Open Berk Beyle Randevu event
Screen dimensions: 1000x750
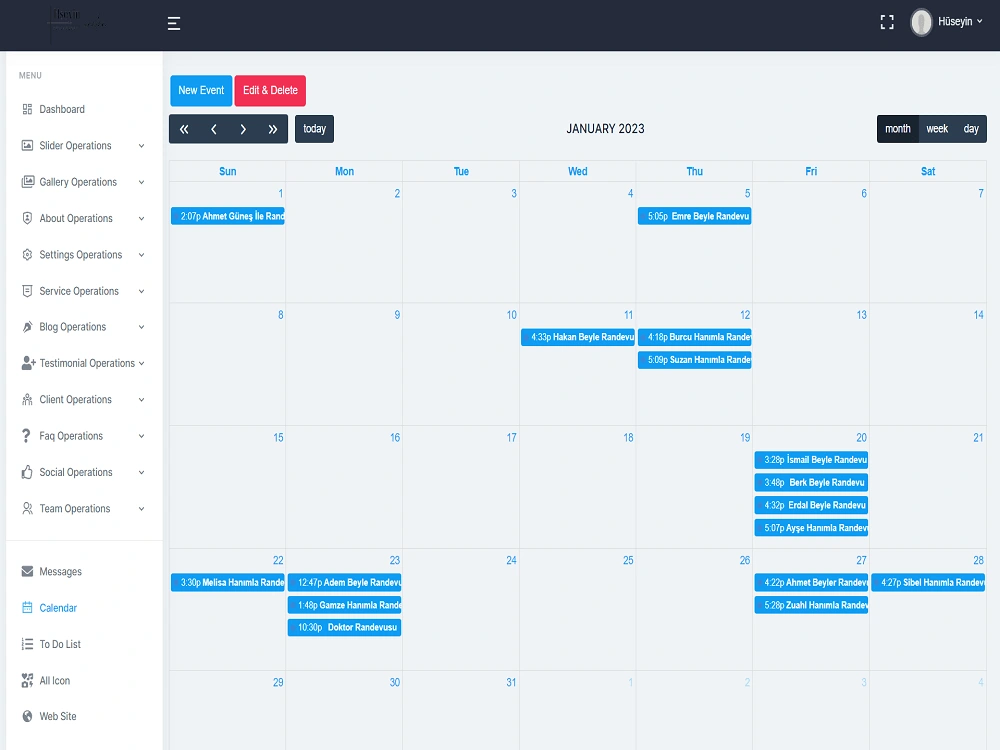[x=811, y=483]
